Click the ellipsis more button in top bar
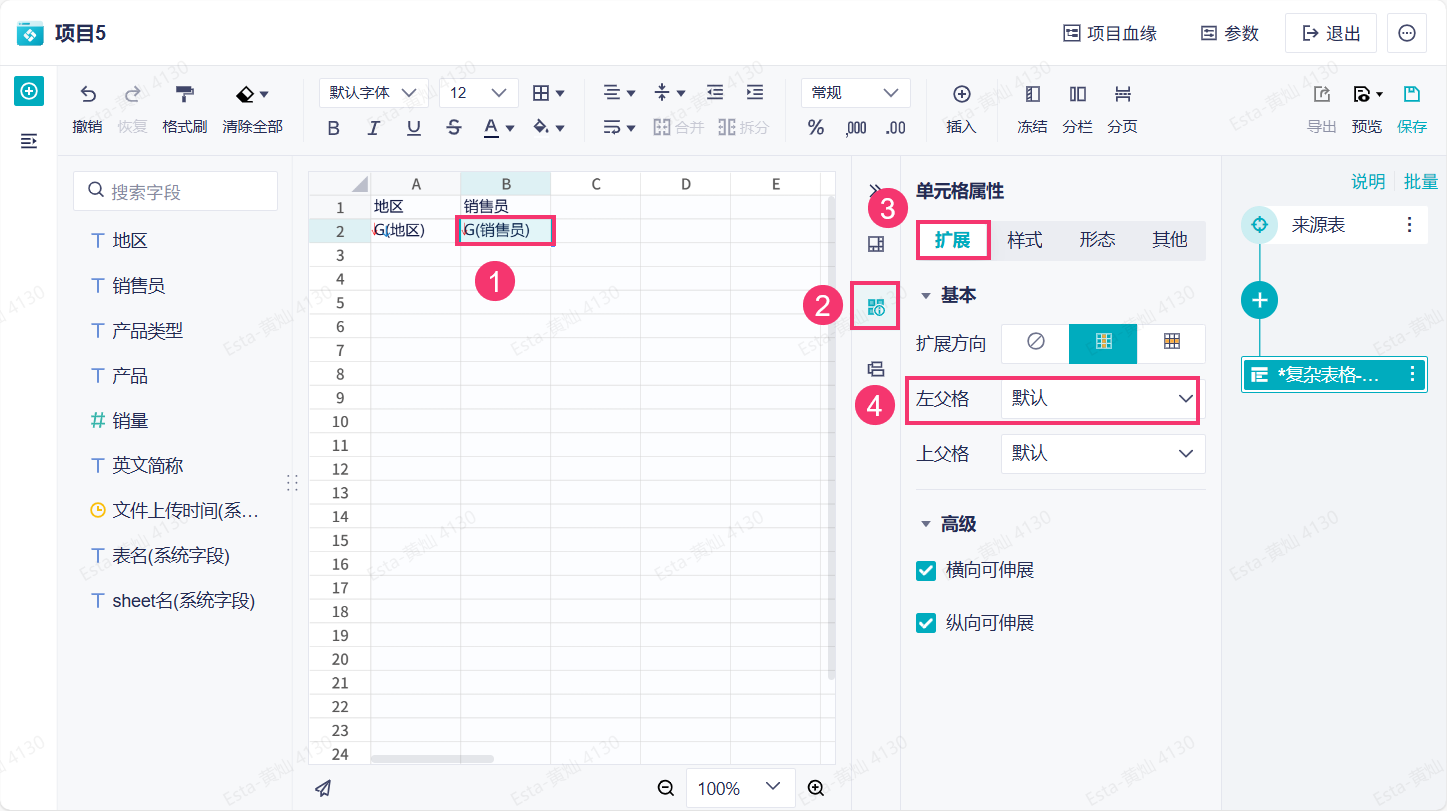This screenshot has height=811, width=1447. point(1407,33)
